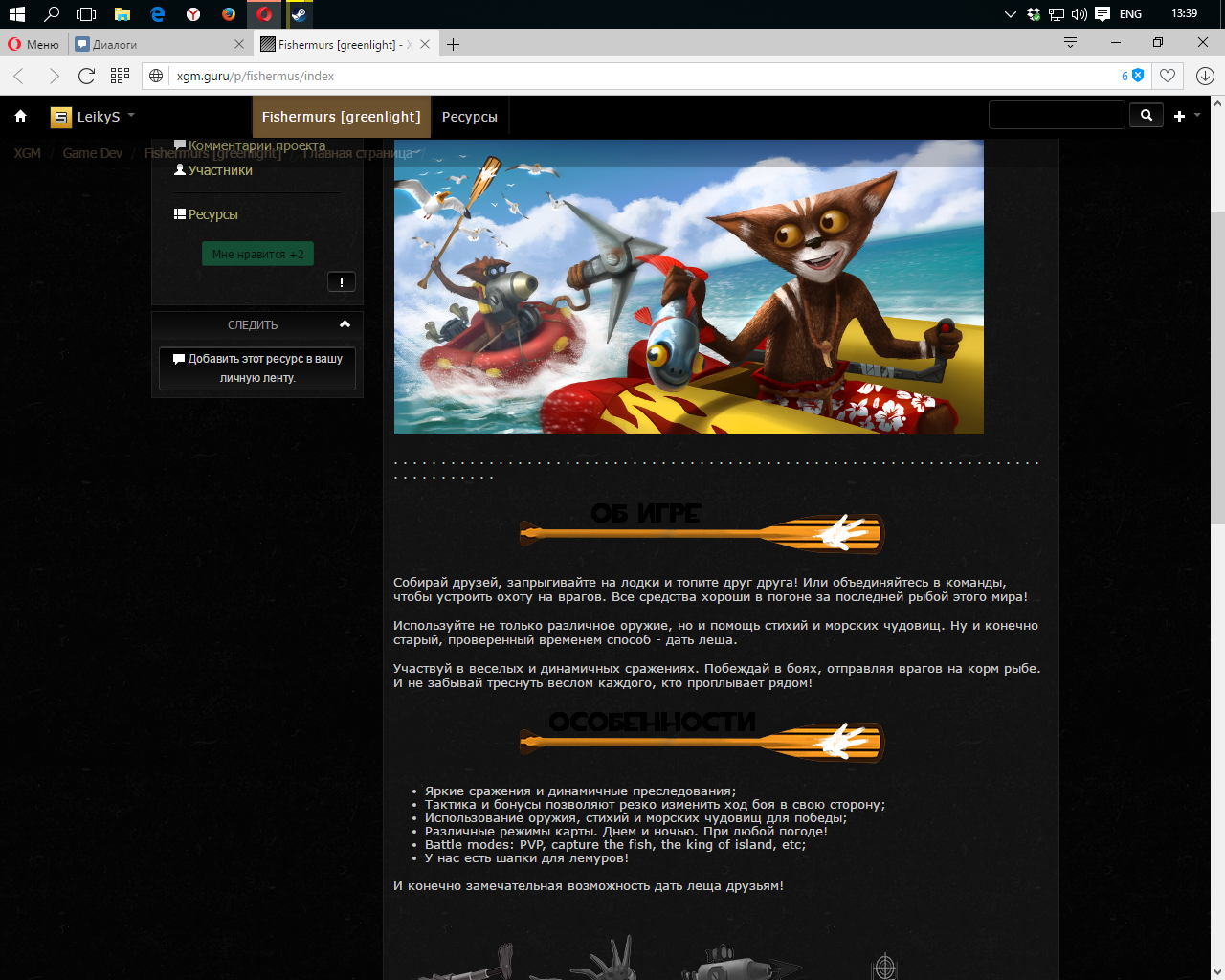Go forward to the next page
This screenshot has height=980, width=1225.
point(54,76)
